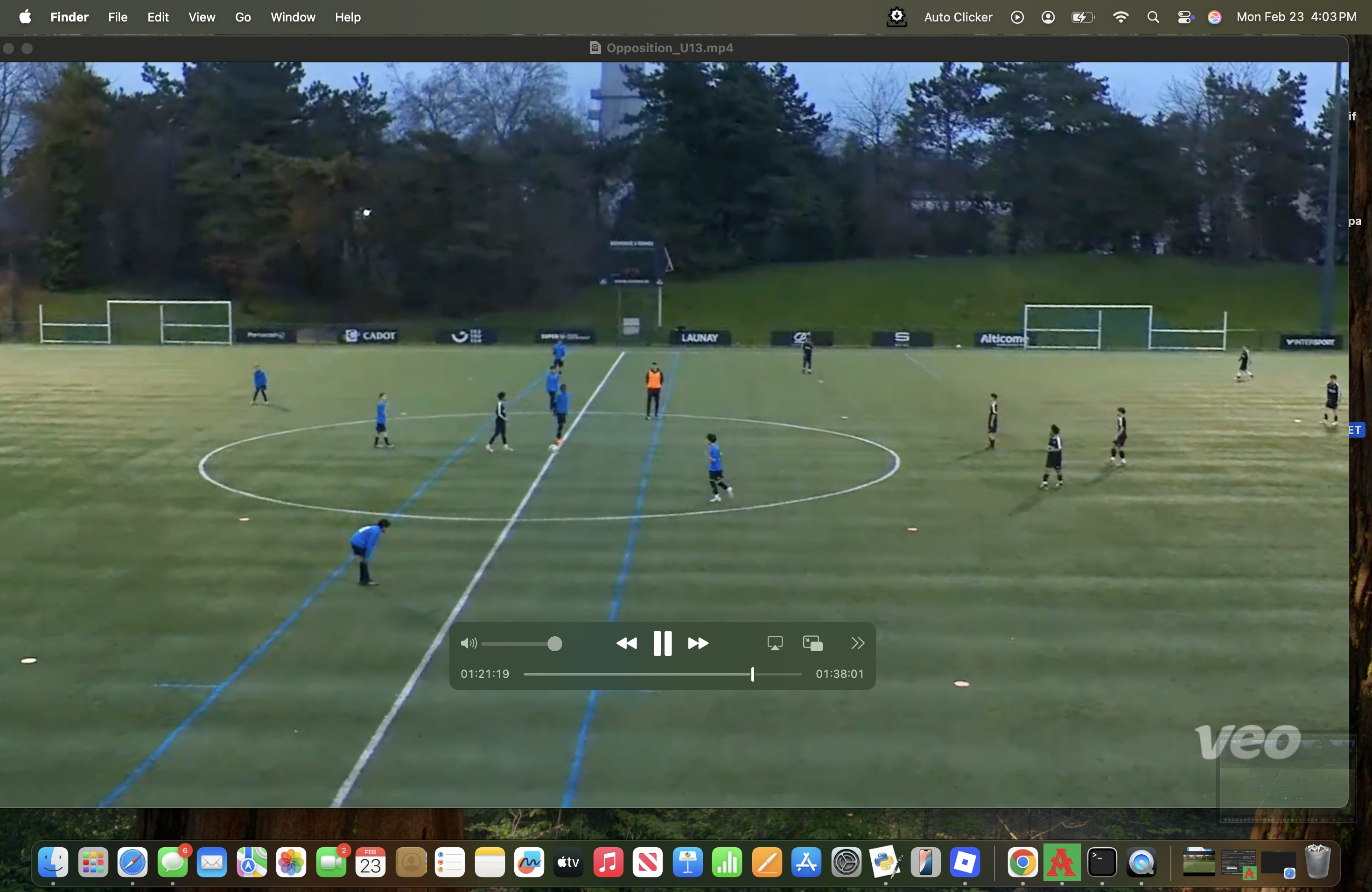The image size is (1372, 892).
Task: Open the Finder menu
Action: tap(69, 17)
